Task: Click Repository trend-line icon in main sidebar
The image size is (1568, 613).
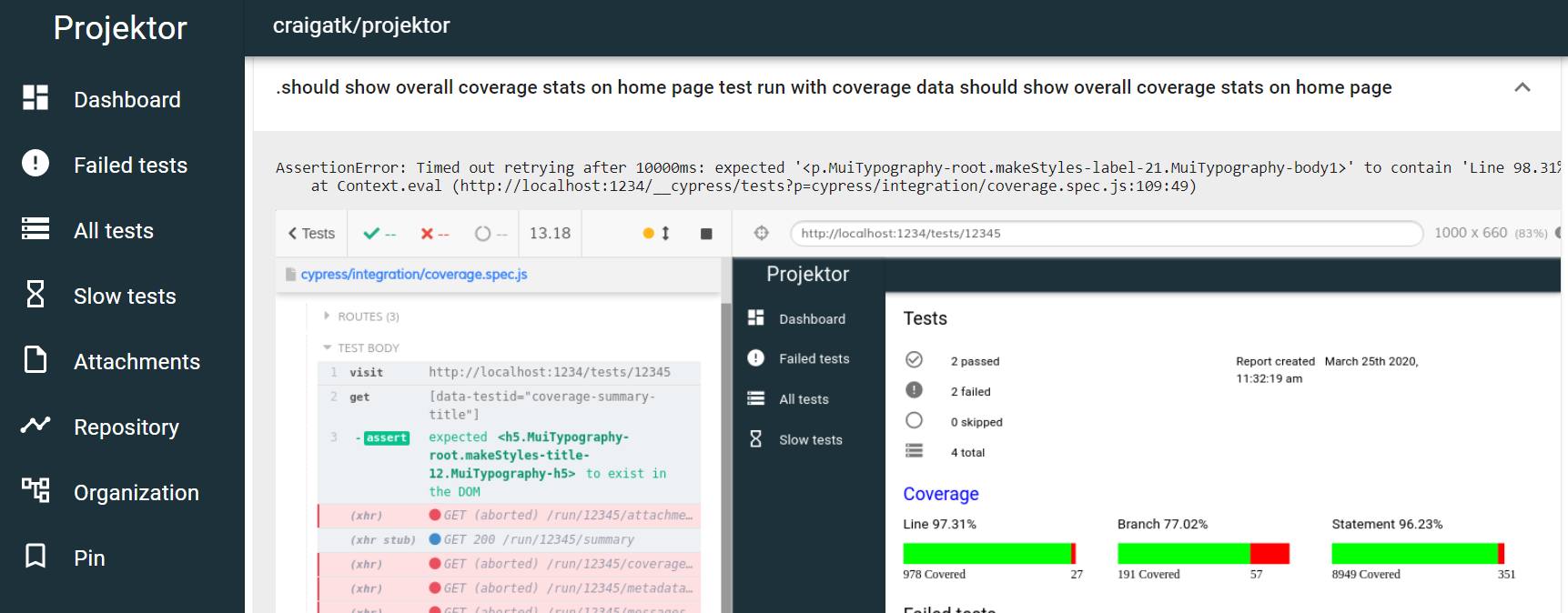Action: tap(35, 425)
